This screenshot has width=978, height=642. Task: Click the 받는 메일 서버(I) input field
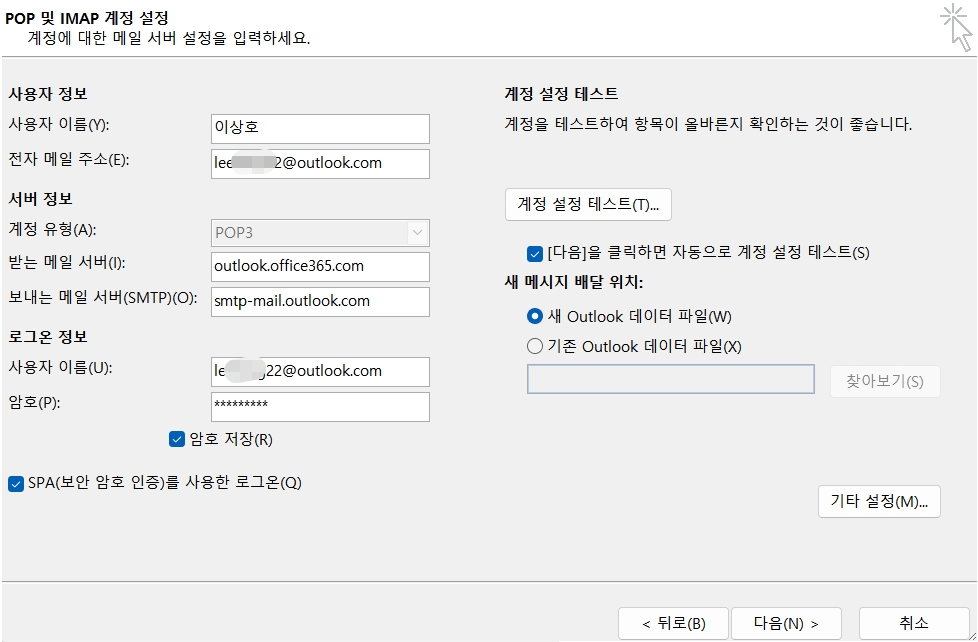point(320,266)
